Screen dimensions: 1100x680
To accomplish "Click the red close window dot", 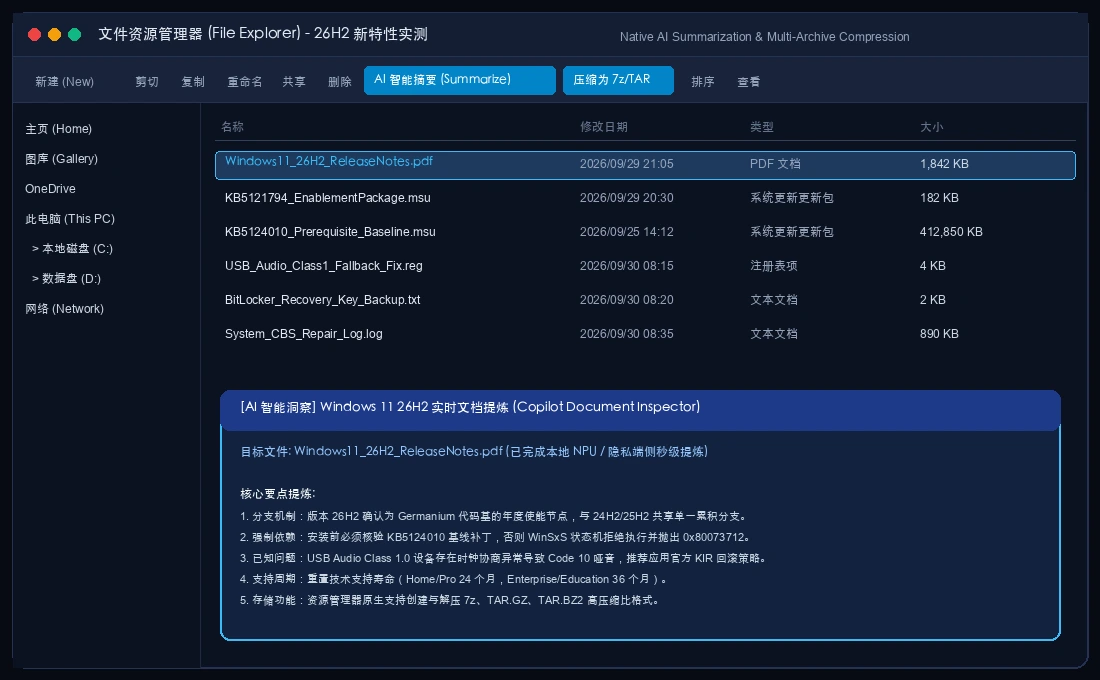I will [34, 34].
